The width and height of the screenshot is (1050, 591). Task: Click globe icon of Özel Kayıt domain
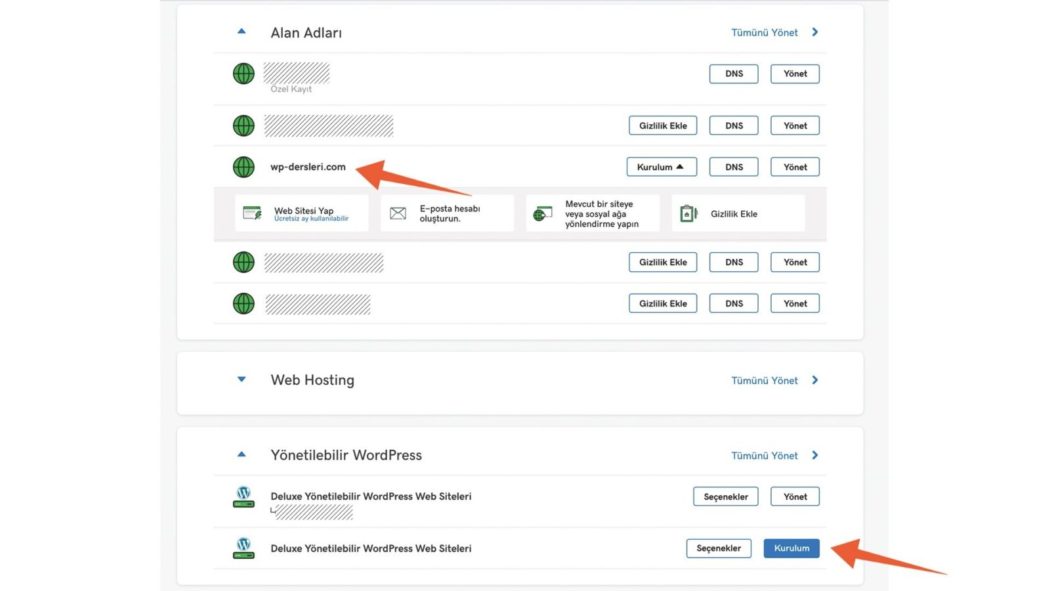click(244, 74)
